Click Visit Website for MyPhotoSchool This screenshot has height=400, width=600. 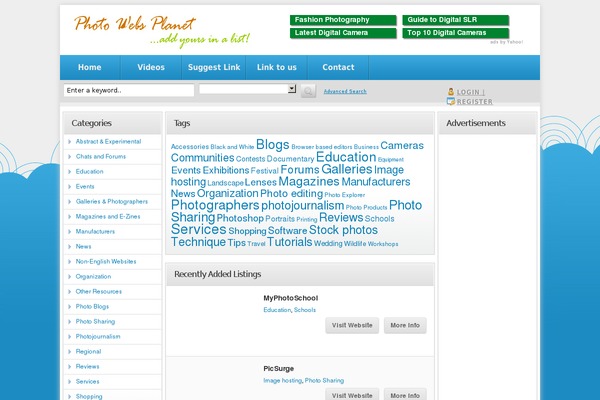(352, 325)
